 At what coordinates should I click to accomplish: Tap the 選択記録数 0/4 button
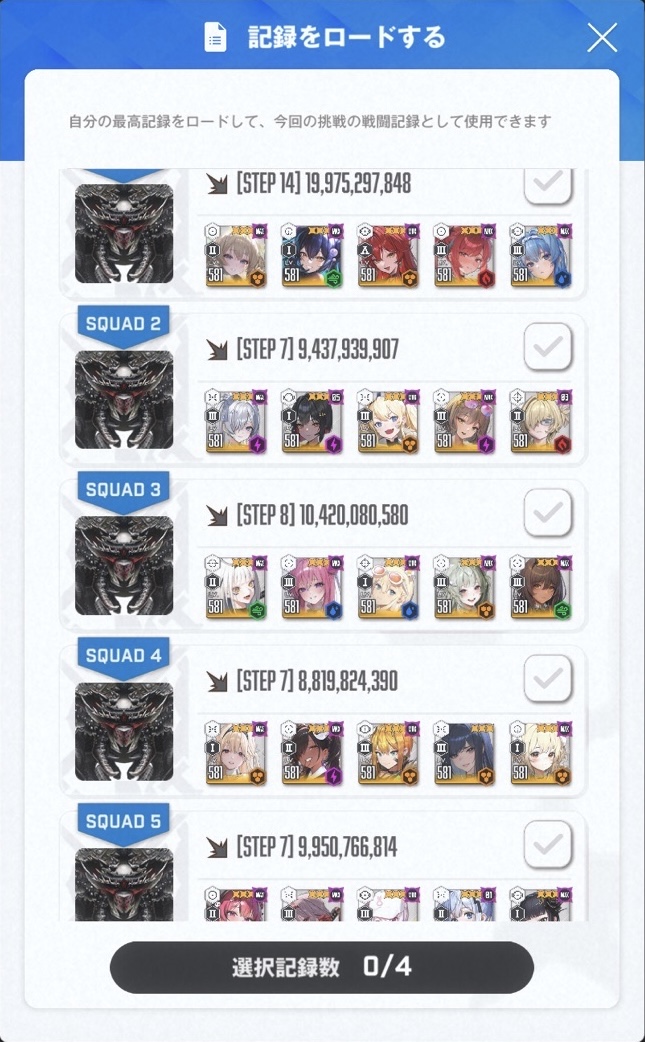[x=322, y=967]
